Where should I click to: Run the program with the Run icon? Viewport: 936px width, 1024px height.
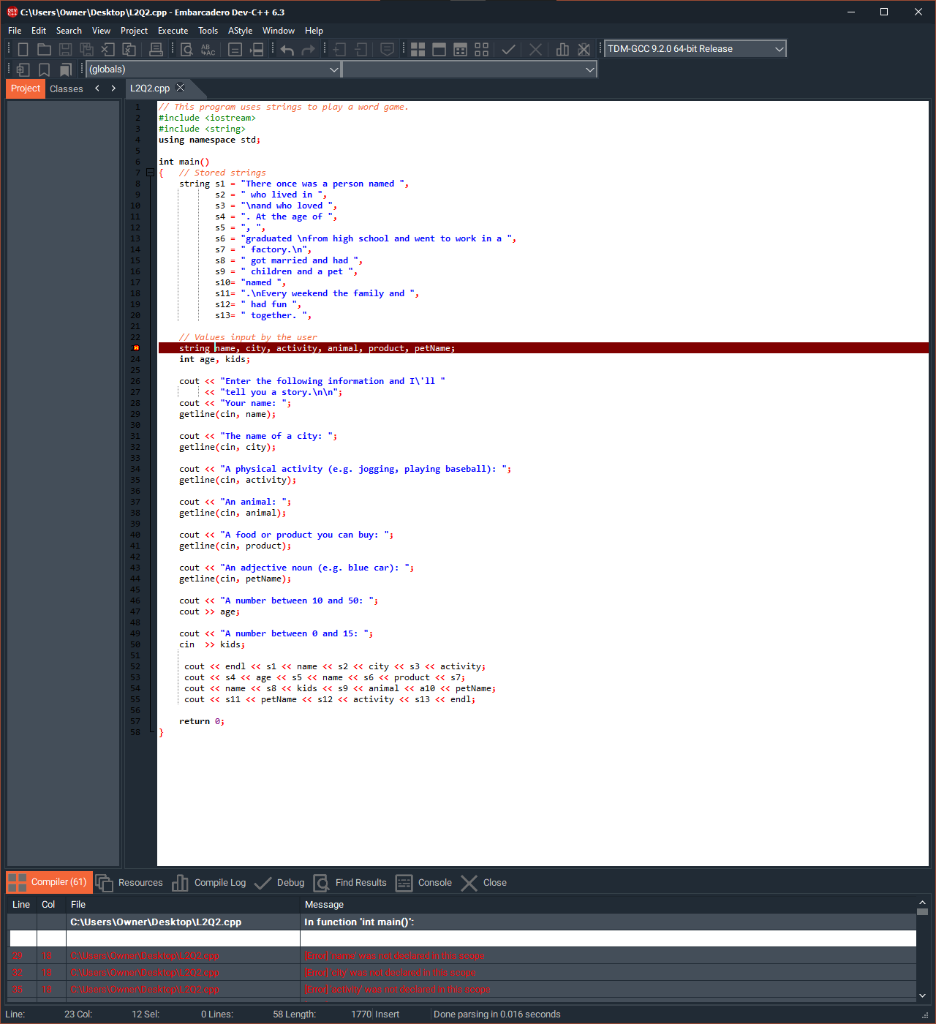(439, 48)
